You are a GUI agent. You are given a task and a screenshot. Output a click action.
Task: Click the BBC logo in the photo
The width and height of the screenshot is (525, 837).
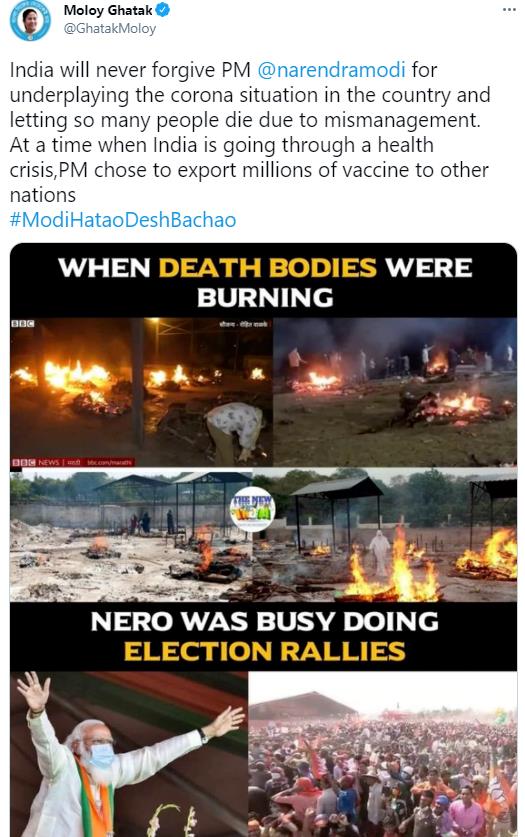click(x=23, y=323)
